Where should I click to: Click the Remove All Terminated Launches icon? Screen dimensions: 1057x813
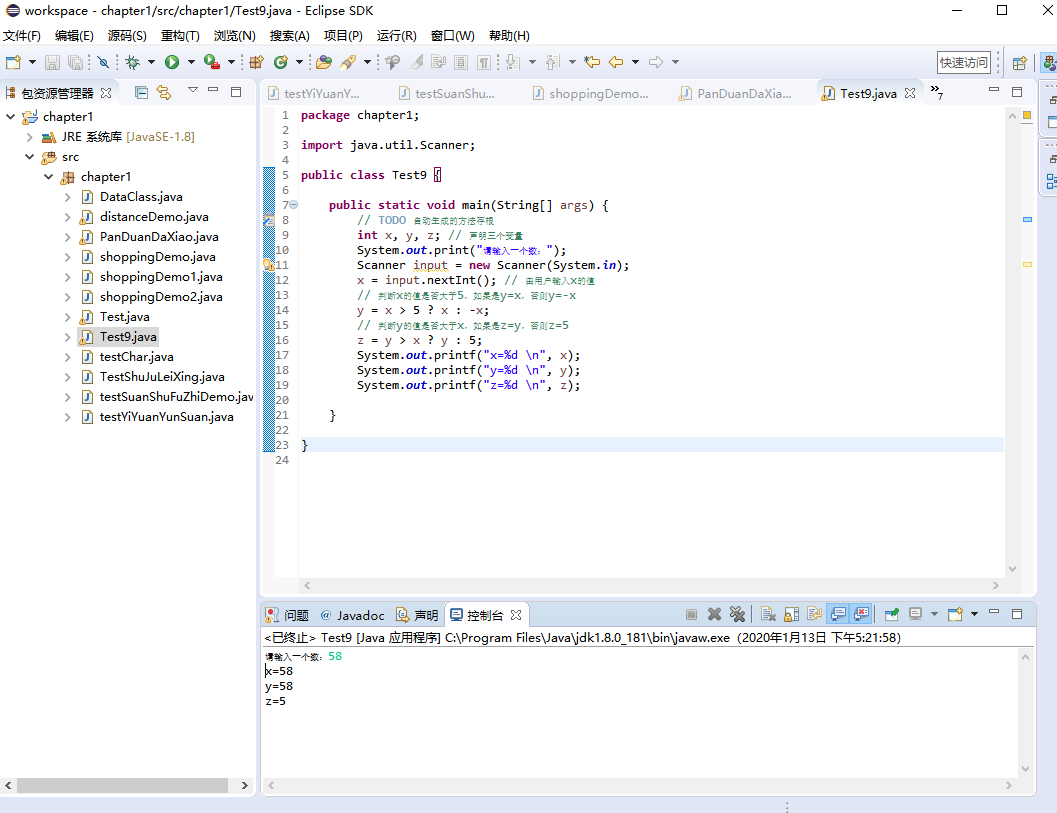pyautogui.click(x=737, y=613)
